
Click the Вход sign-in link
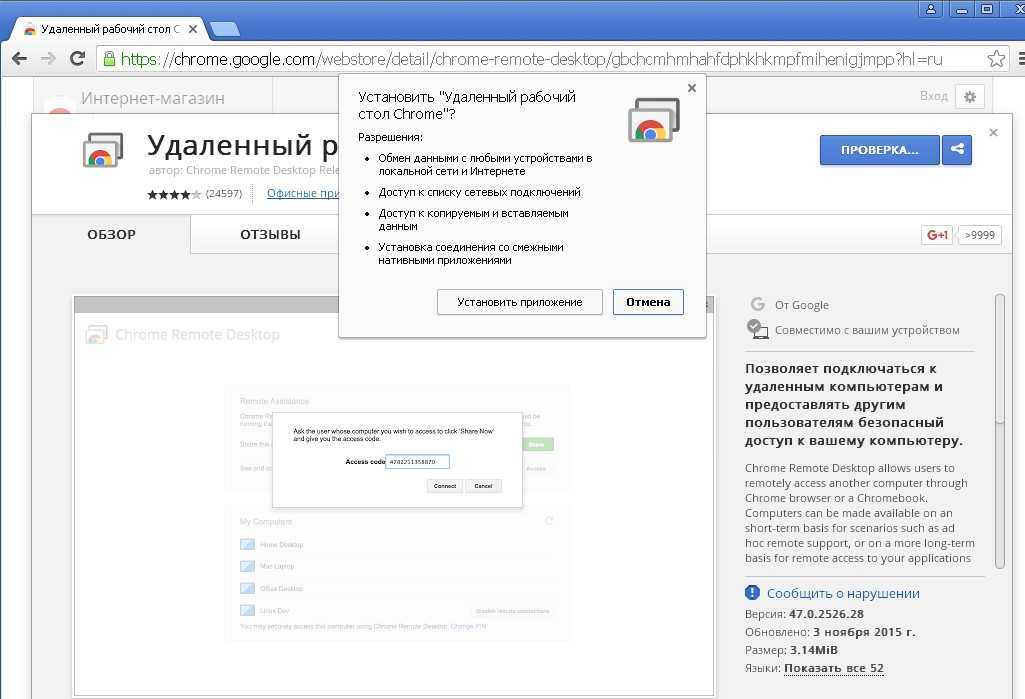point(933,96)
